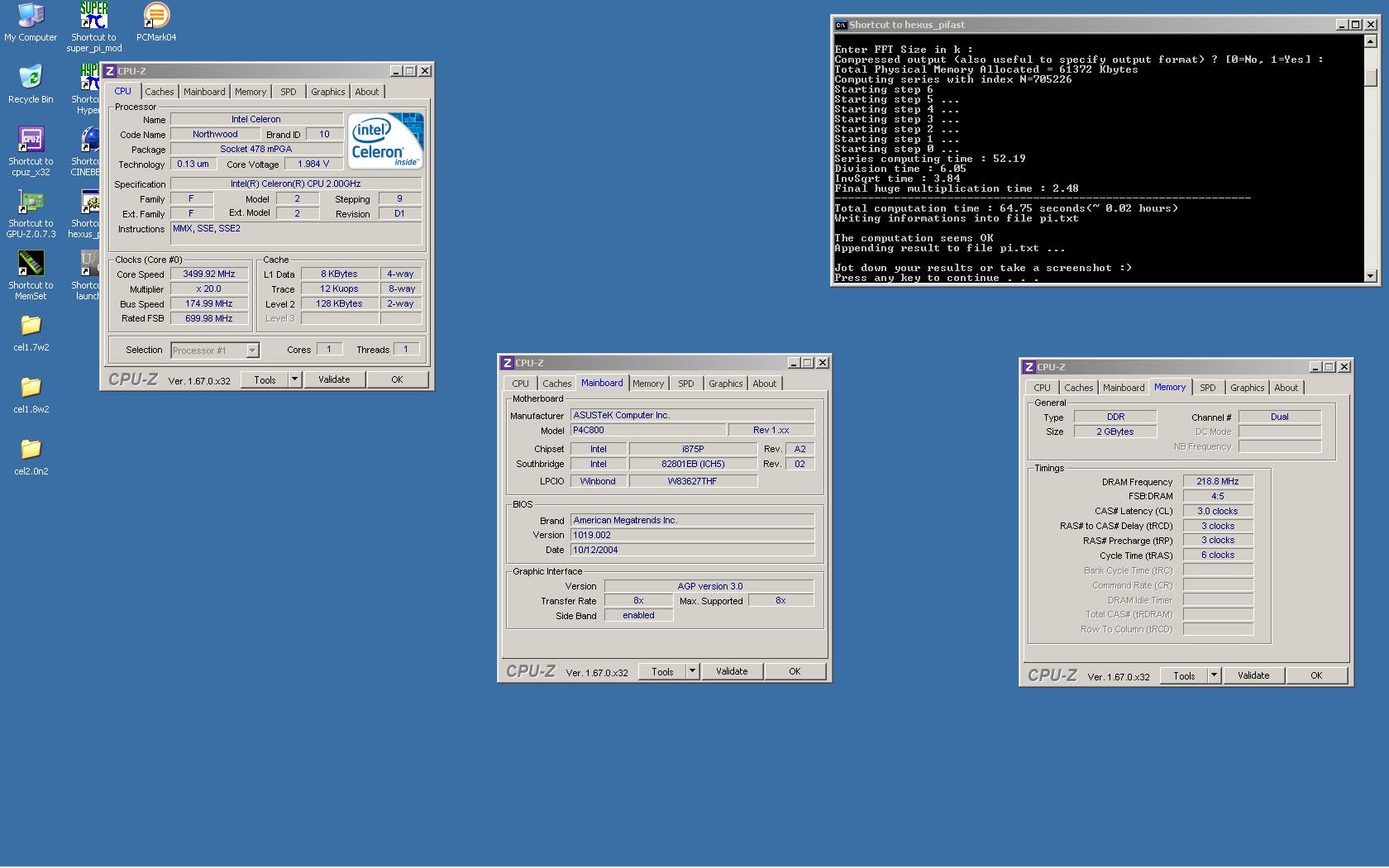
Task: Click the BIOS date 10/12/2004 field
Action: coord(692,550)
